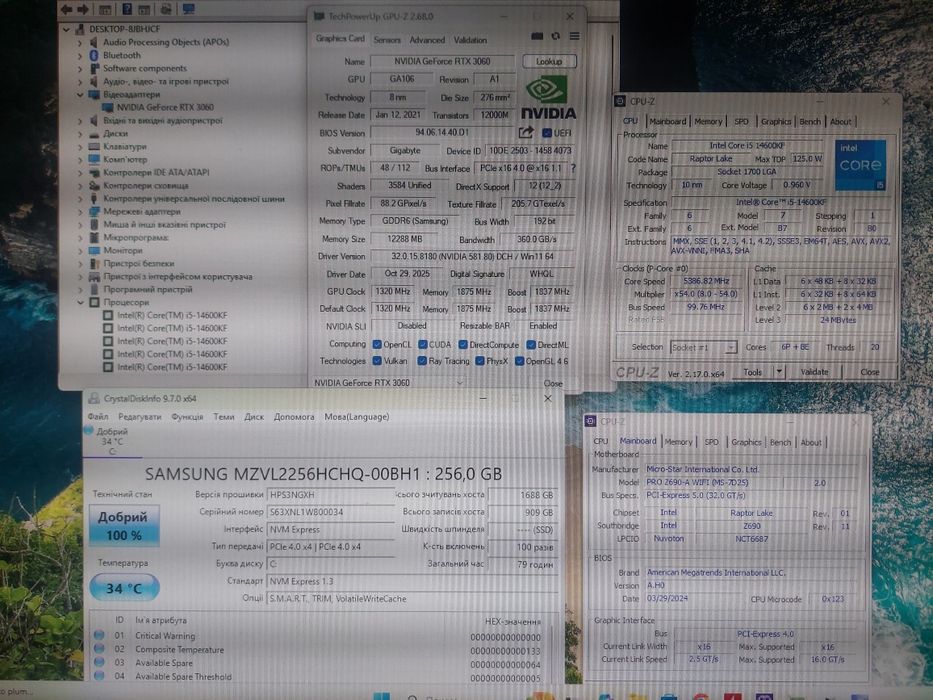Click the question mark beside Bus Interface
This screenshot has height=700, width=933.
click(573, 168)
